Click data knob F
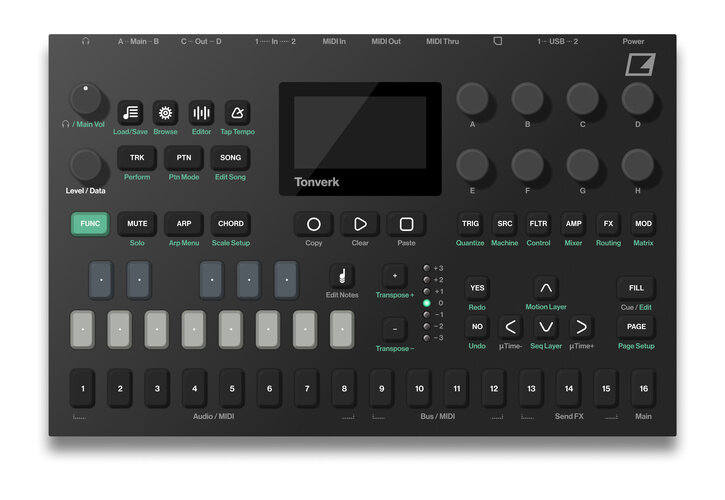The height and width of the screenshot is (500, 725). [x=528, y=165]
